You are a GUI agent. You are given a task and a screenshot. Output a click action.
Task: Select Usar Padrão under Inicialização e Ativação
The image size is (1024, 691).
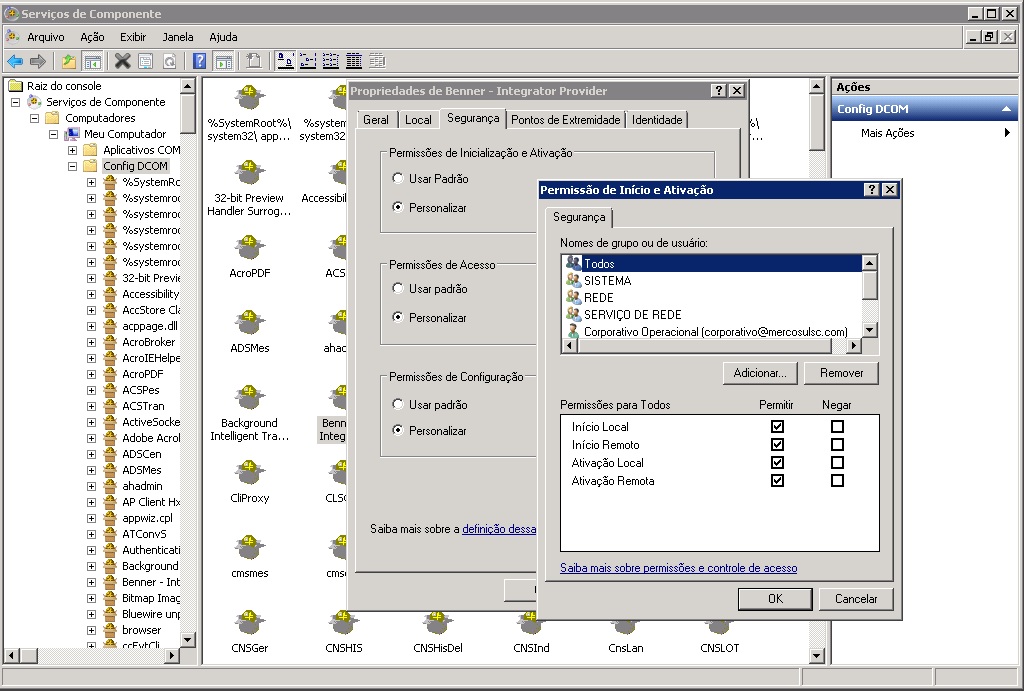(x=398, y=179)
